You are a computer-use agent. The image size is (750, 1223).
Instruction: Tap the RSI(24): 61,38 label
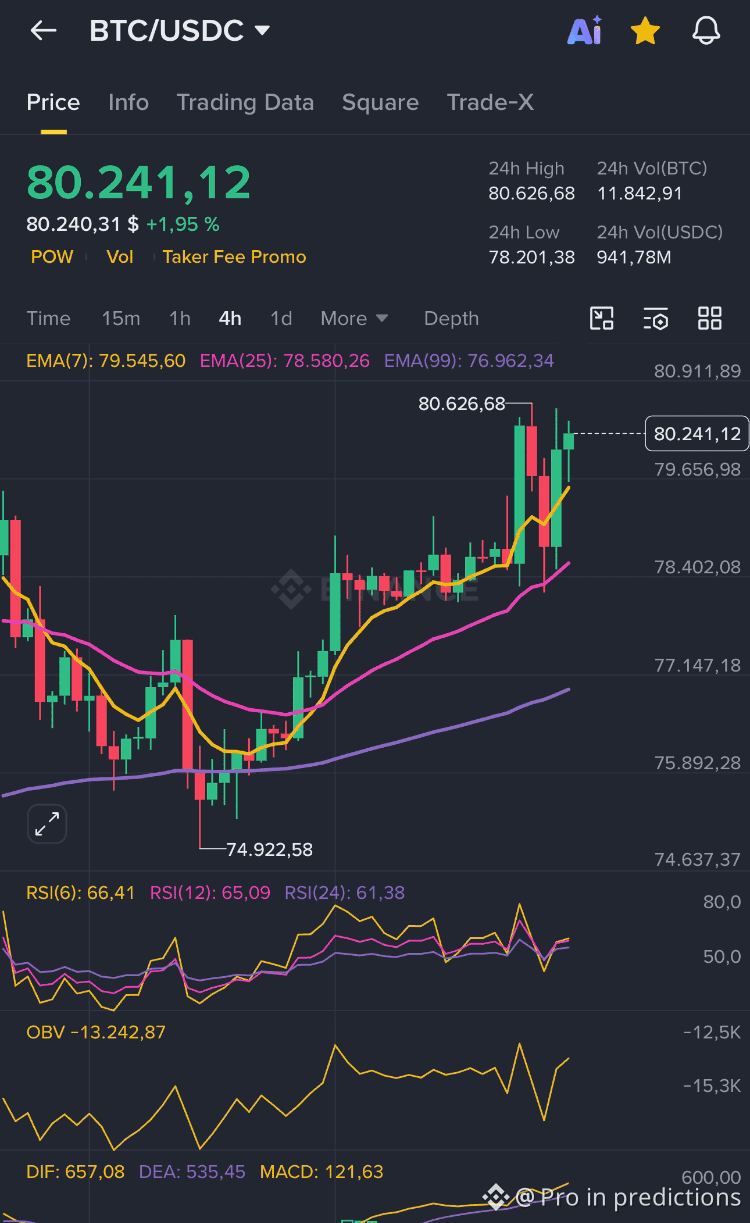click(345, 893)
